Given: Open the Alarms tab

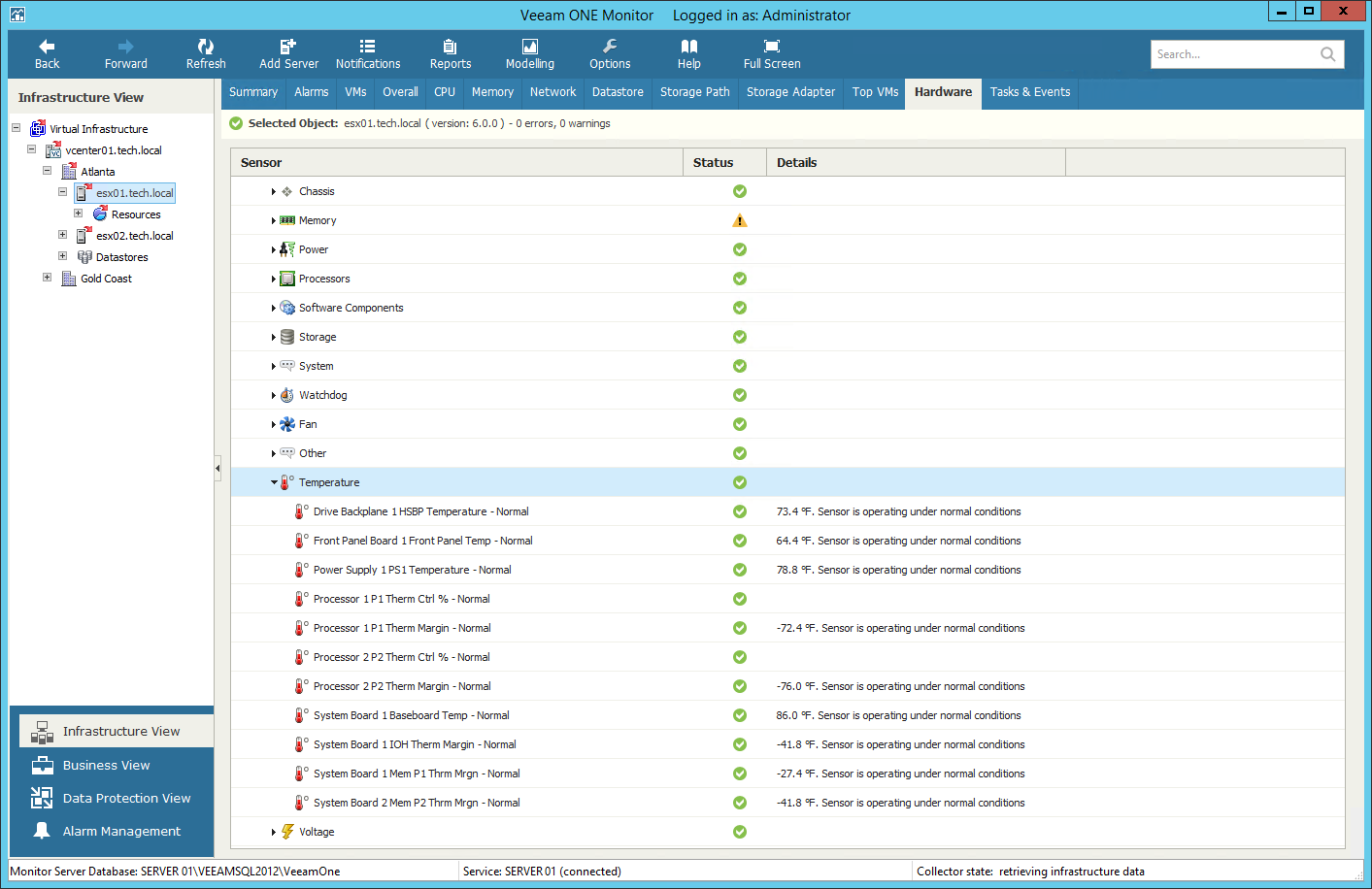Looking at the screenshot, I should pyautogui.click(x=312, y=92).
